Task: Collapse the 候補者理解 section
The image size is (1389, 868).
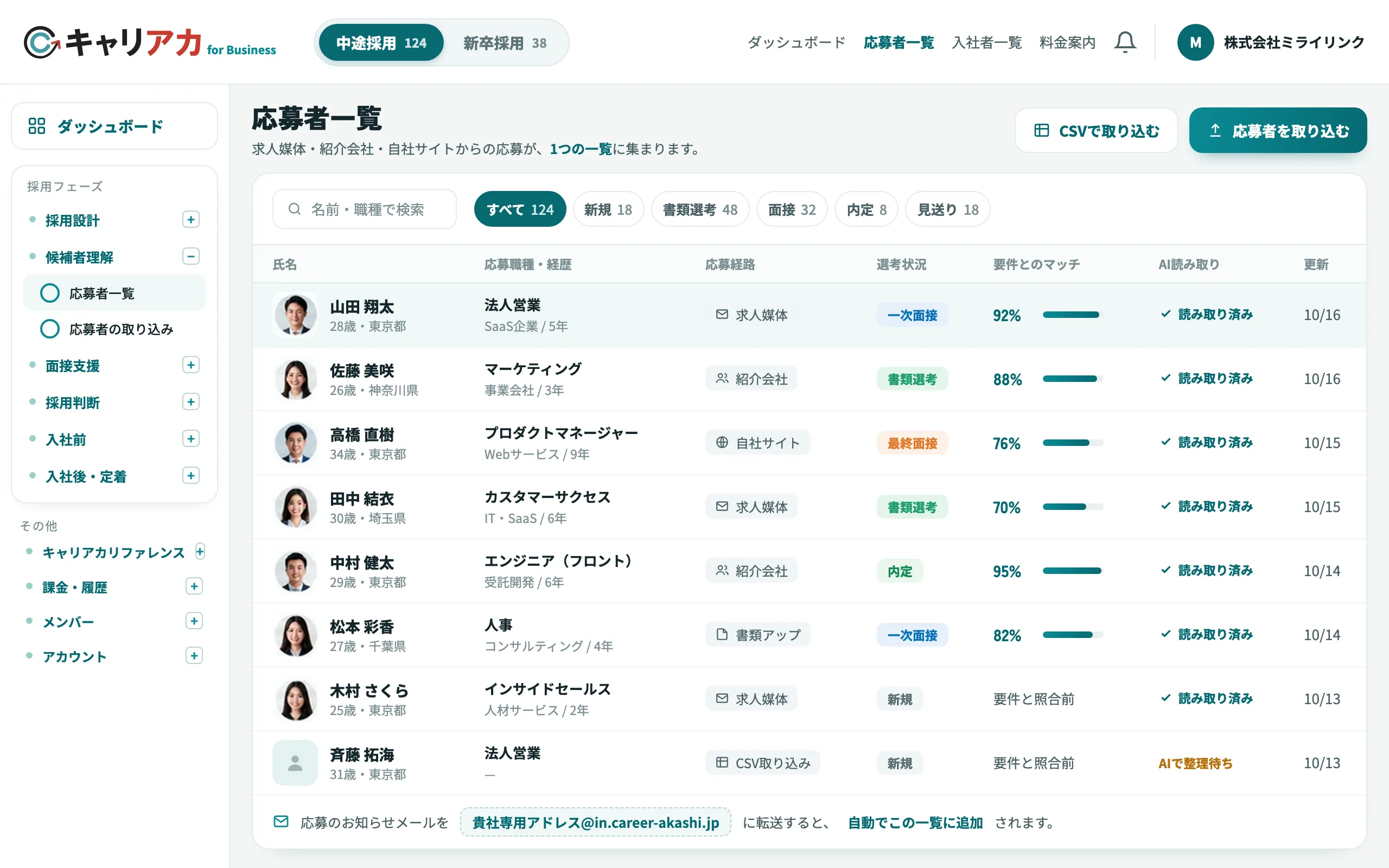Action: point(190,256)
